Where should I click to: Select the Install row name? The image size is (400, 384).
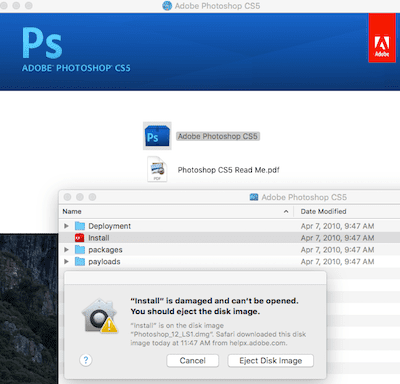coord(99,238)
